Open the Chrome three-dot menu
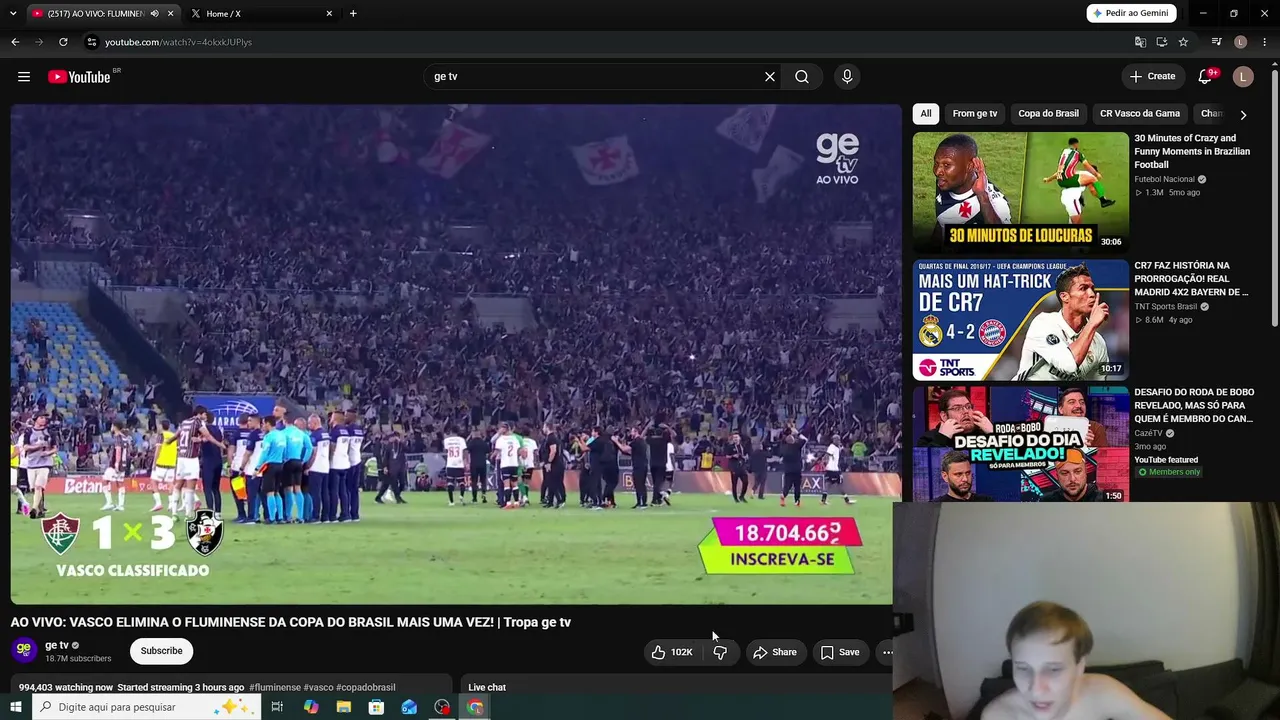Screen dimensions: 1280x720 (x=1265, y=42)
